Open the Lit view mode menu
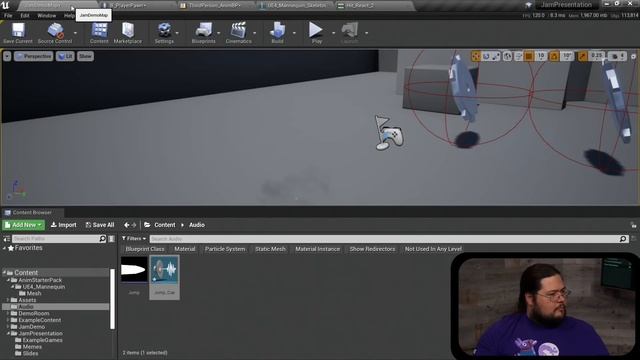640x360 pixels. 65,56
